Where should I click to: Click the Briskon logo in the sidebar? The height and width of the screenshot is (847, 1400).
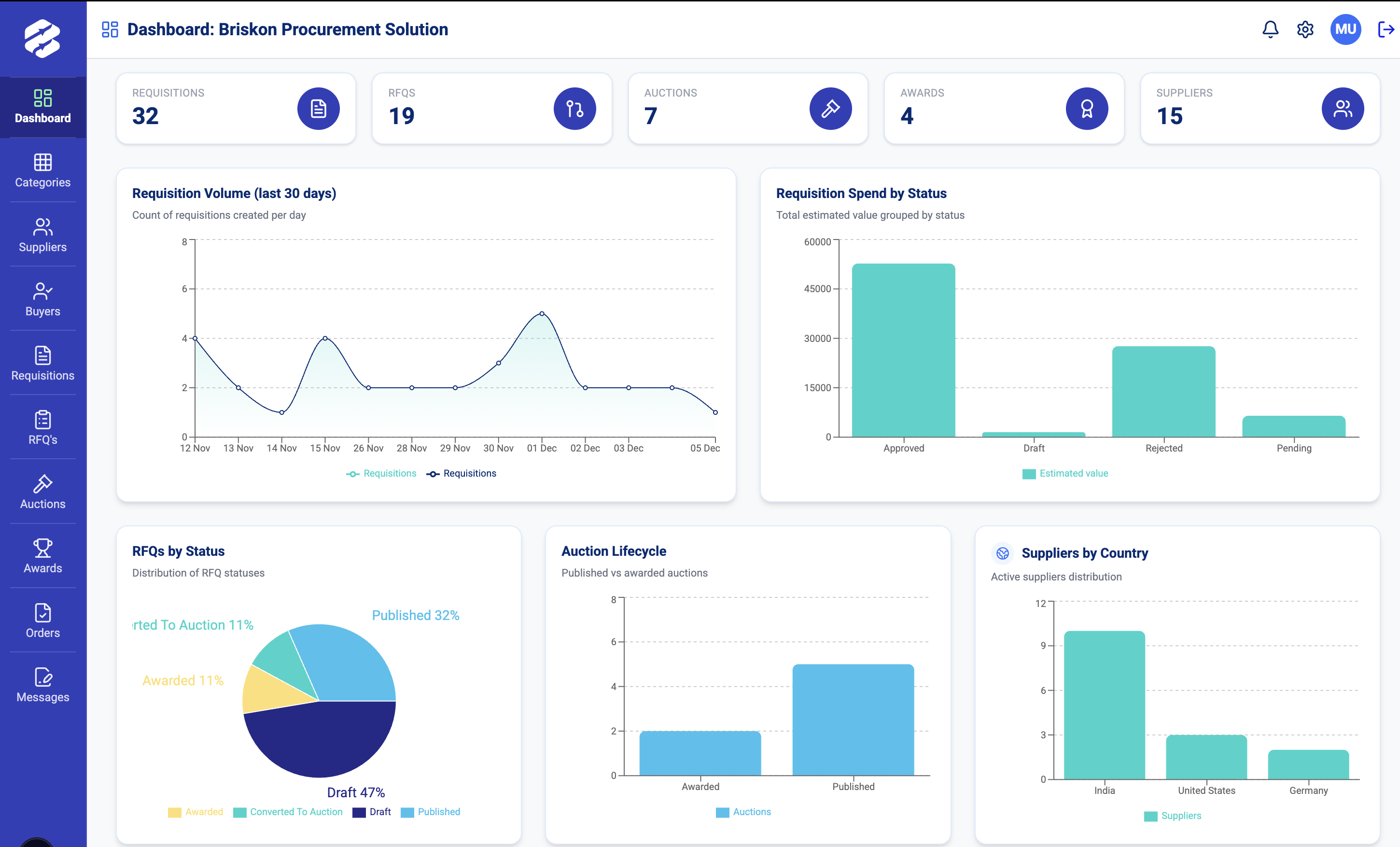42,39
